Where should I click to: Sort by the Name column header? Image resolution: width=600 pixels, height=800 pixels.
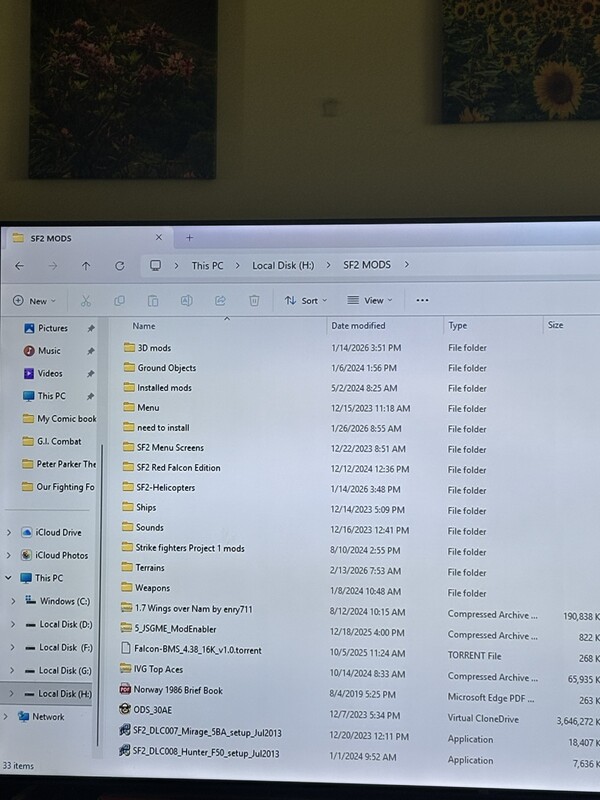[x=144, y=326]
